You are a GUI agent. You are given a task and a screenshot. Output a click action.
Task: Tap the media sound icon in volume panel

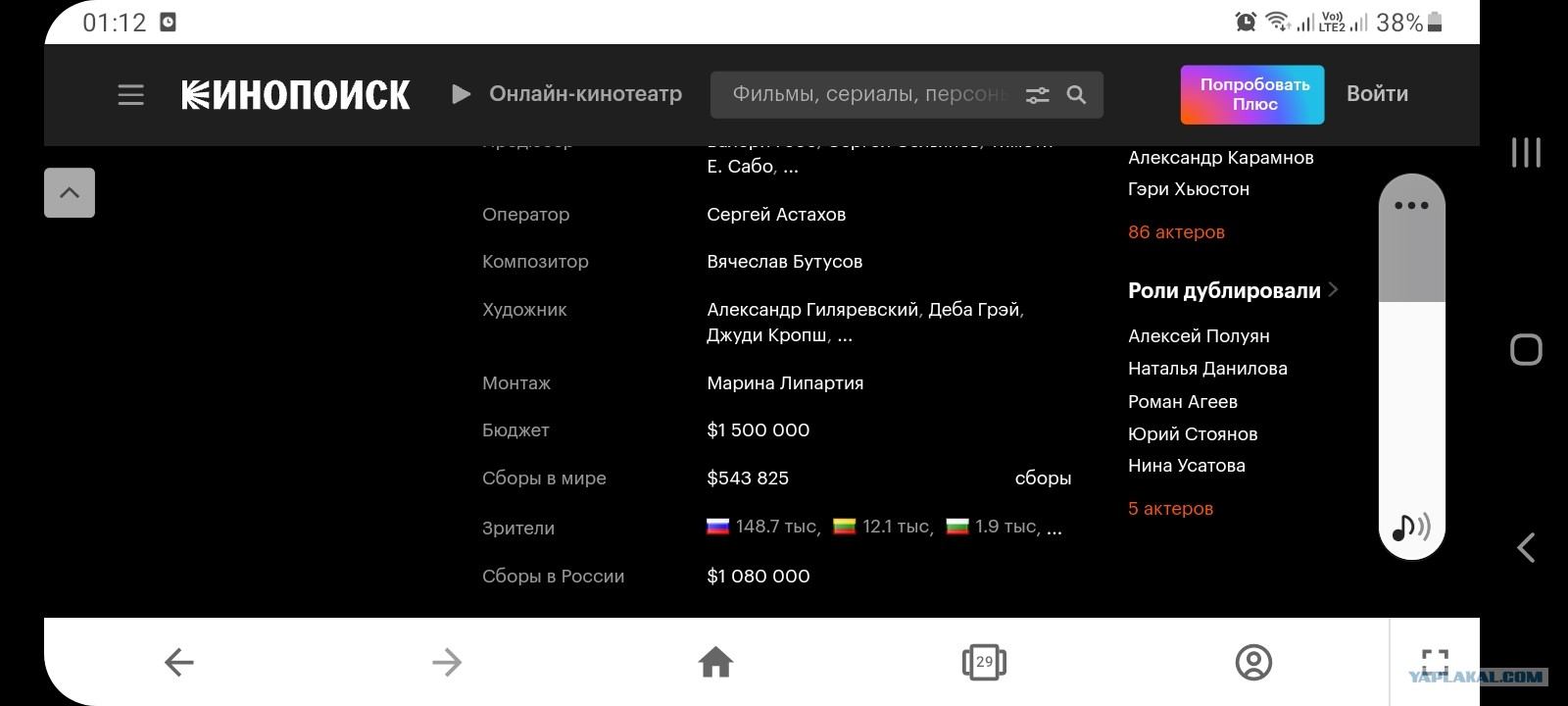pos(1411,528)
